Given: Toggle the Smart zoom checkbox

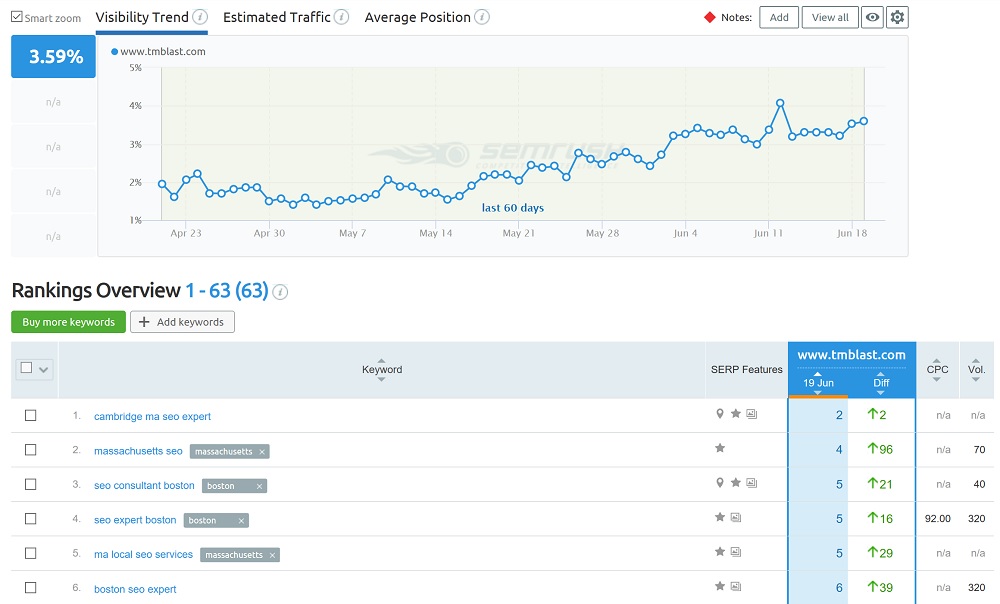Looking at the screenshot, I should coord(17,17).
